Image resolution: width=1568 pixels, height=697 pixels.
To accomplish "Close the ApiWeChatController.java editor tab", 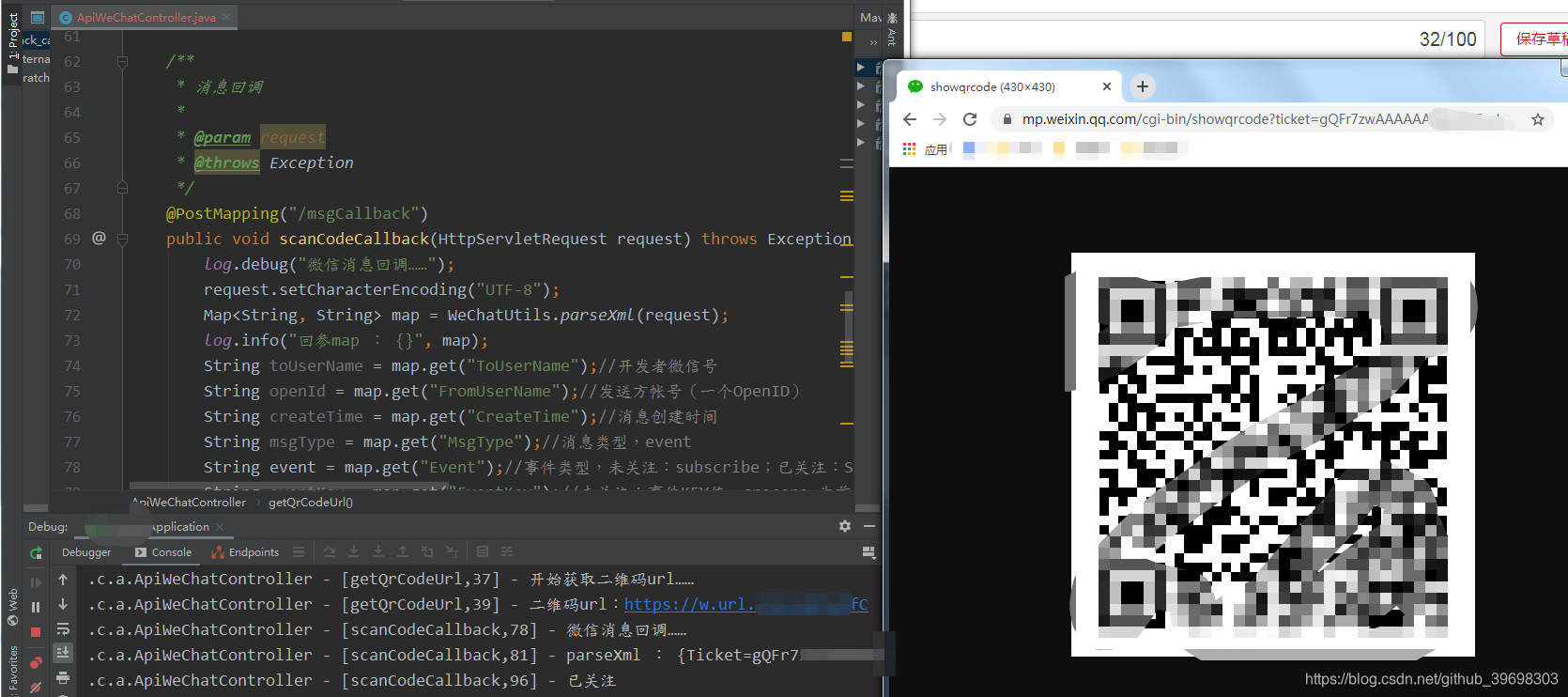I will [x=226, y=17].
